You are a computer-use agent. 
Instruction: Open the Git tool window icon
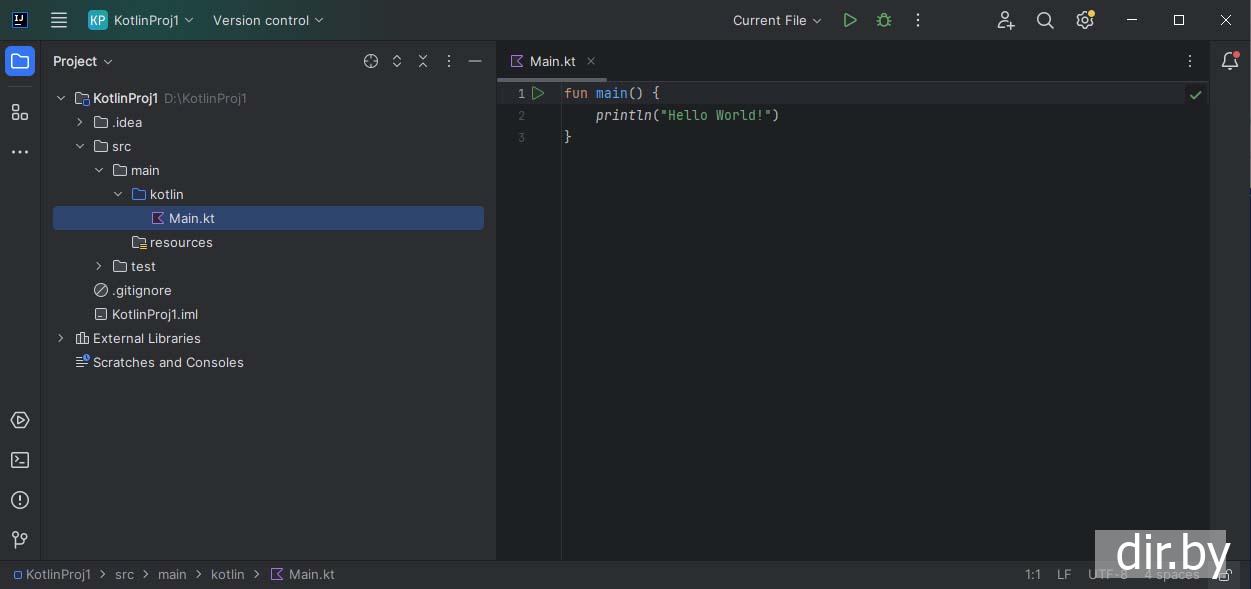coord(20,540)
